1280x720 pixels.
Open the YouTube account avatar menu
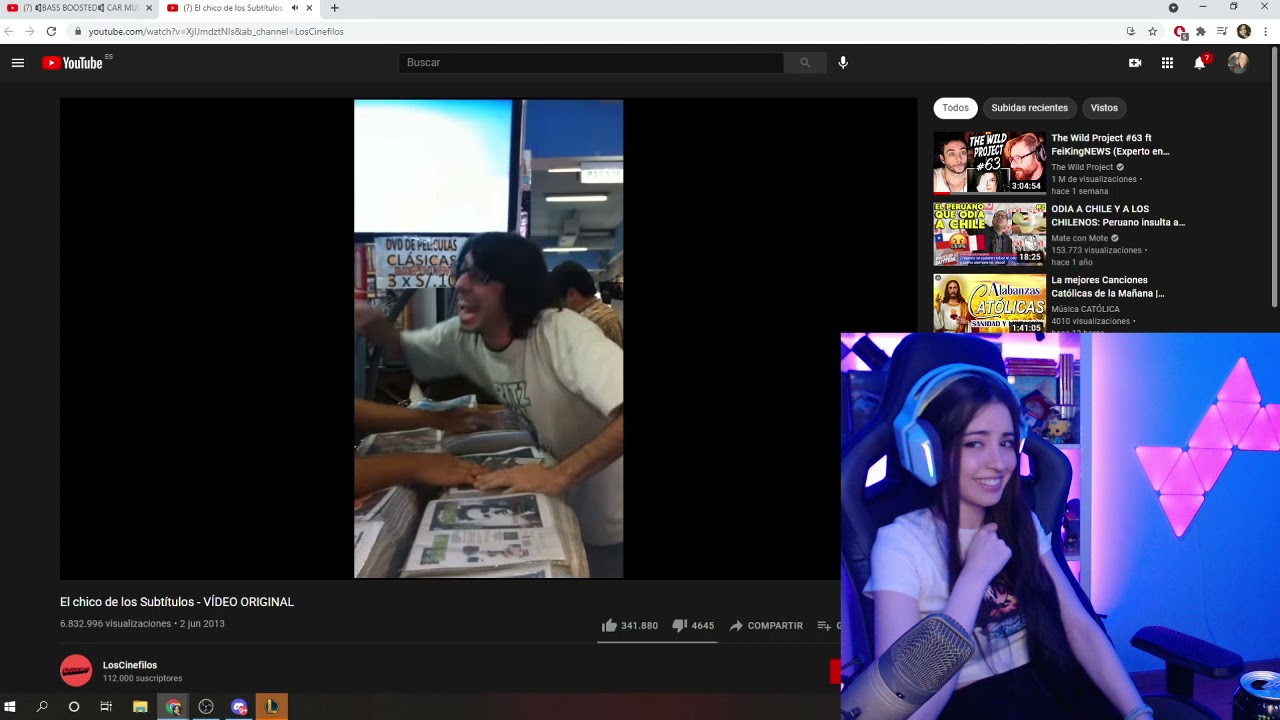1238,63
